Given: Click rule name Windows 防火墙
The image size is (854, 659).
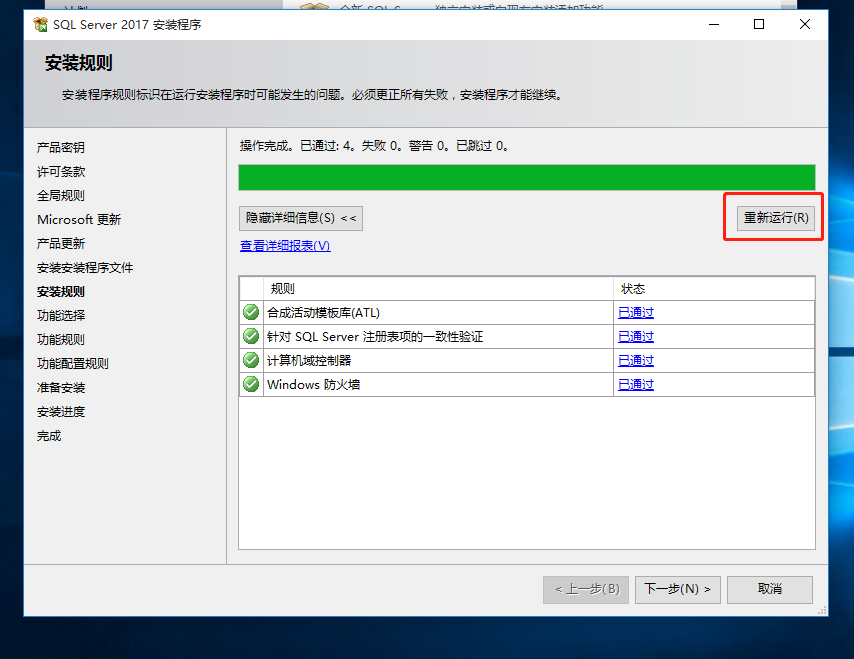Looking at the screenshot, I should 314,385.
